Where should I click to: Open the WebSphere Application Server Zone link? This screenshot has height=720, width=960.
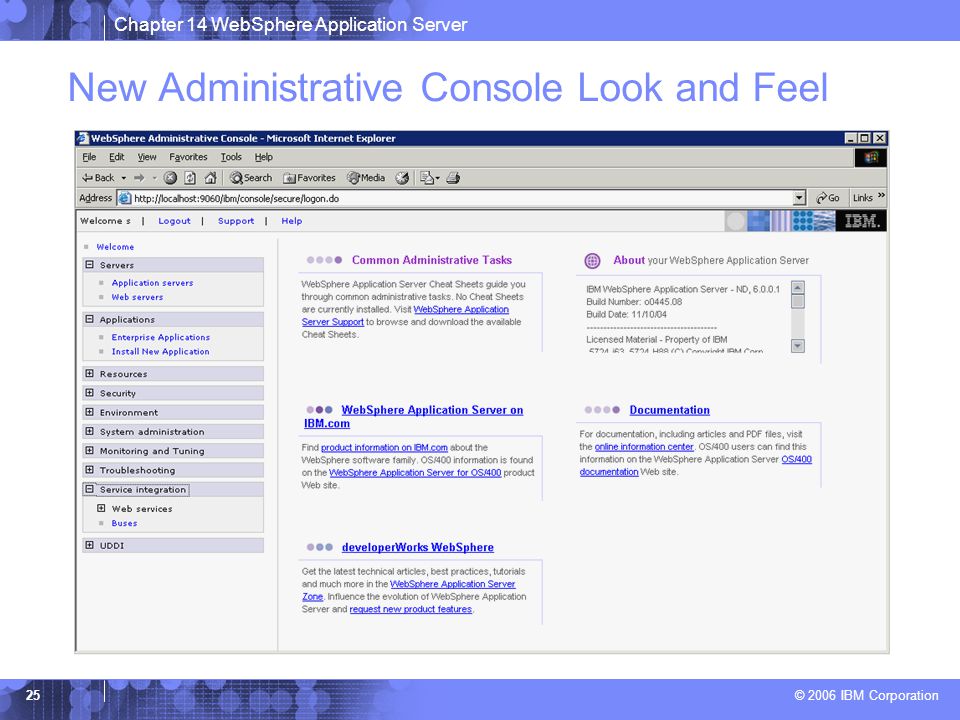408,590
